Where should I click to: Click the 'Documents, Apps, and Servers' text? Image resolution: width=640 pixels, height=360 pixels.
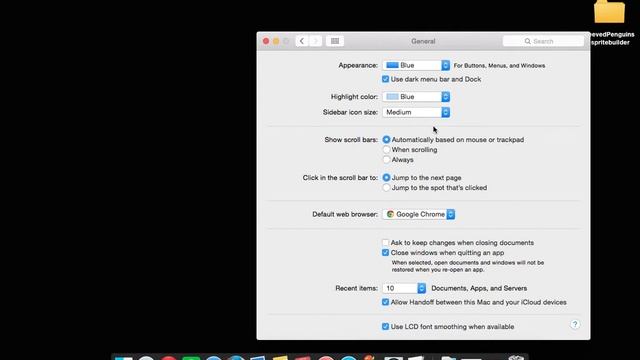pos(479,288)
